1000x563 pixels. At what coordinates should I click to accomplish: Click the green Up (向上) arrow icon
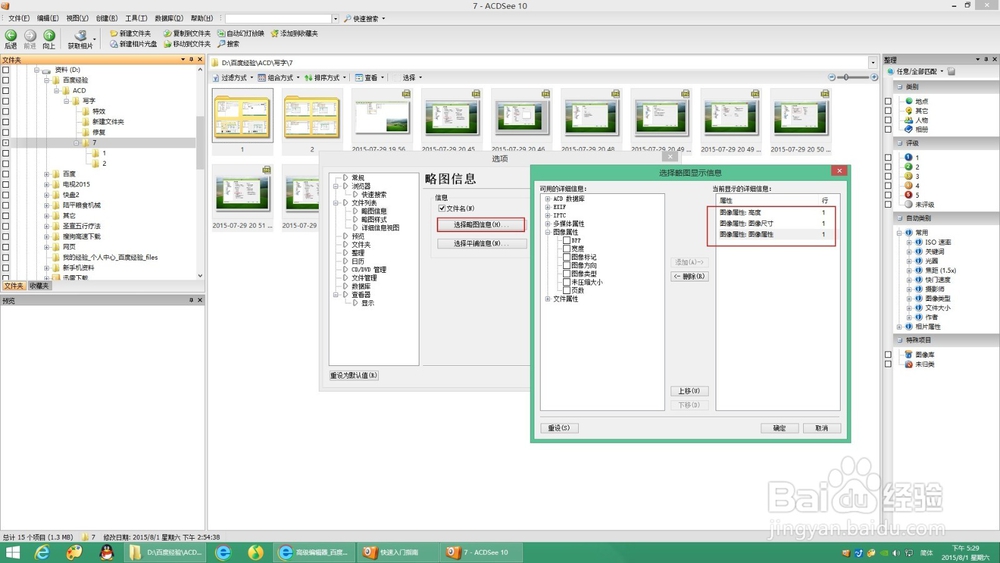coord(48,35)
